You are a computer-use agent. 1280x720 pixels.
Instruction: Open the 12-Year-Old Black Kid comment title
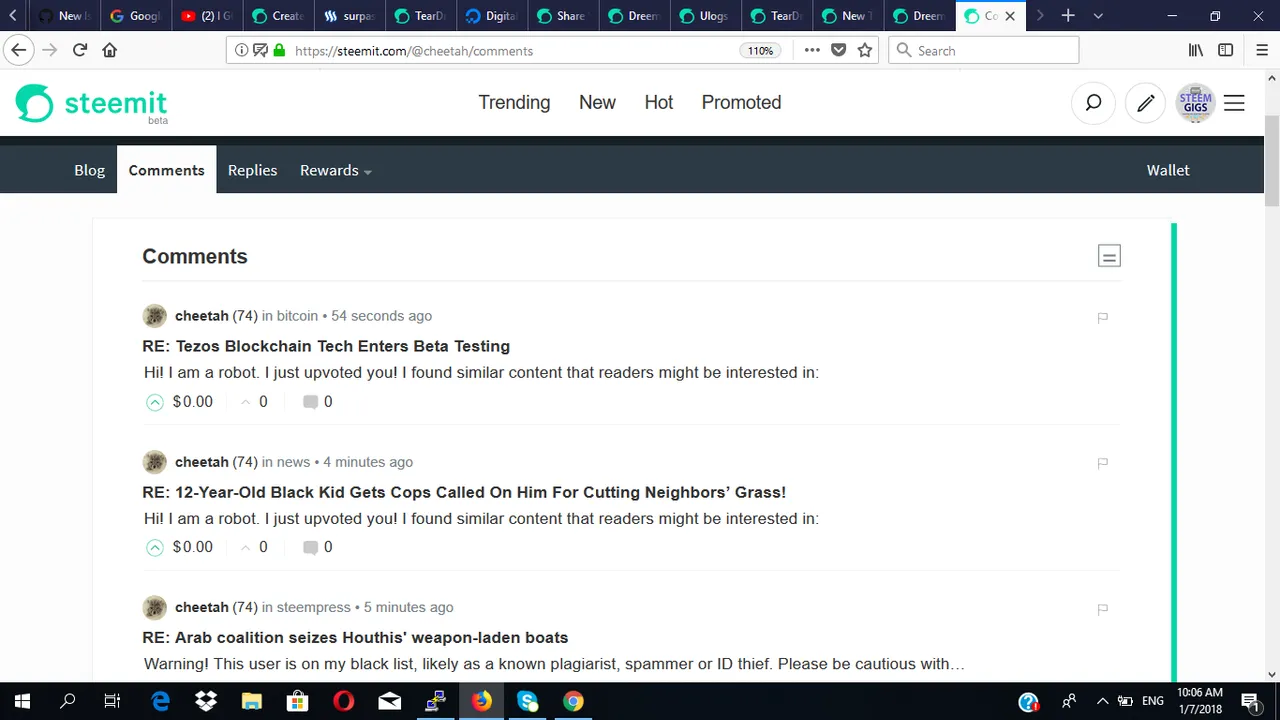click(x=464, y=492)
